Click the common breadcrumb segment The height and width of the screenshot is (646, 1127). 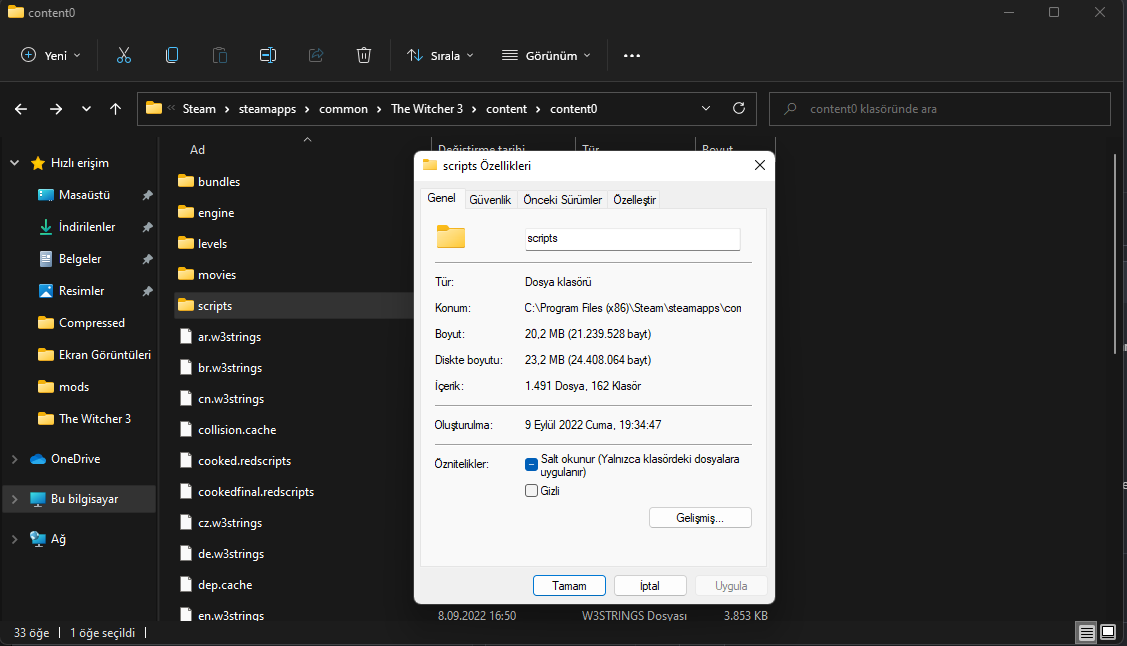(x=344, y=109)
